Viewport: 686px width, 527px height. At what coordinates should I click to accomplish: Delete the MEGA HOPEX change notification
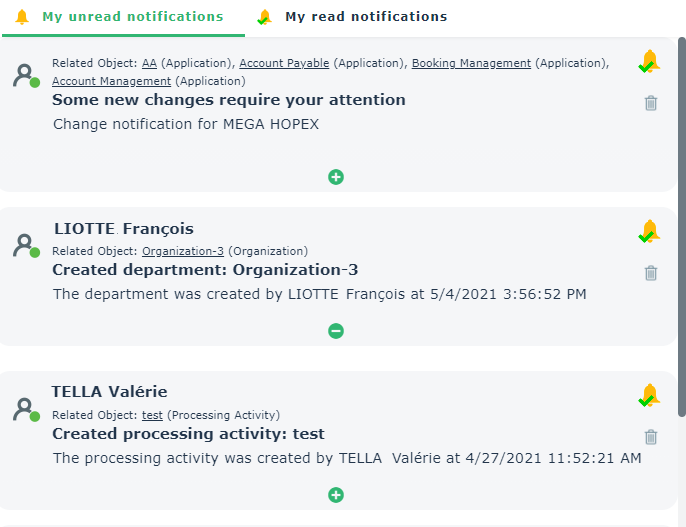[x=651, y=102]
